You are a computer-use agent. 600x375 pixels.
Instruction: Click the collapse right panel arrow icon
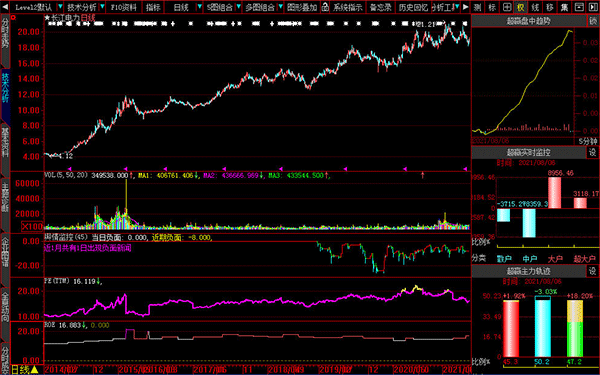point(593,7)
